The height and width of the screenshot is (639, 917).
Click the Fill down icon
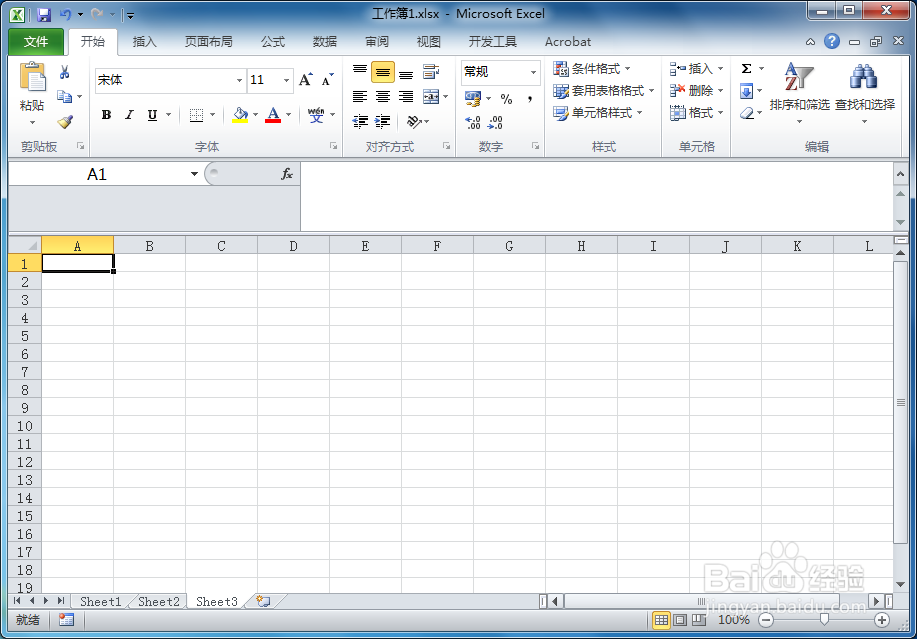pyautogui.click(x=746, y=91)
